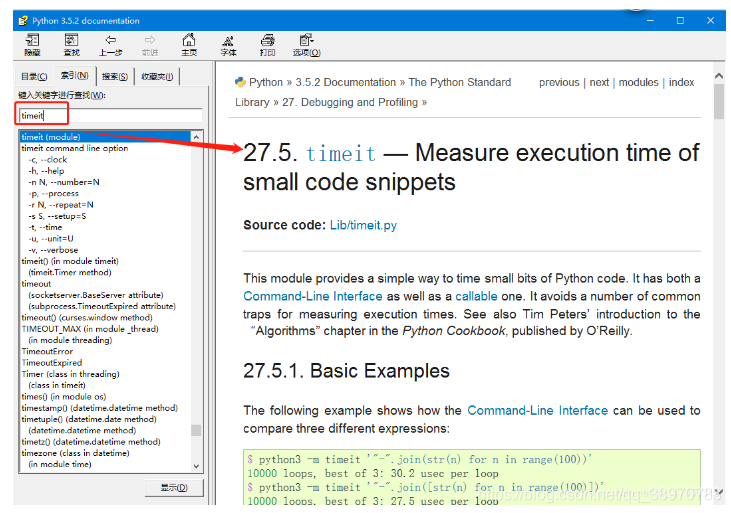731x513 pixels.
Task: Select 'timezone (class in datetime)' index entry
Action: pos(76,453)
